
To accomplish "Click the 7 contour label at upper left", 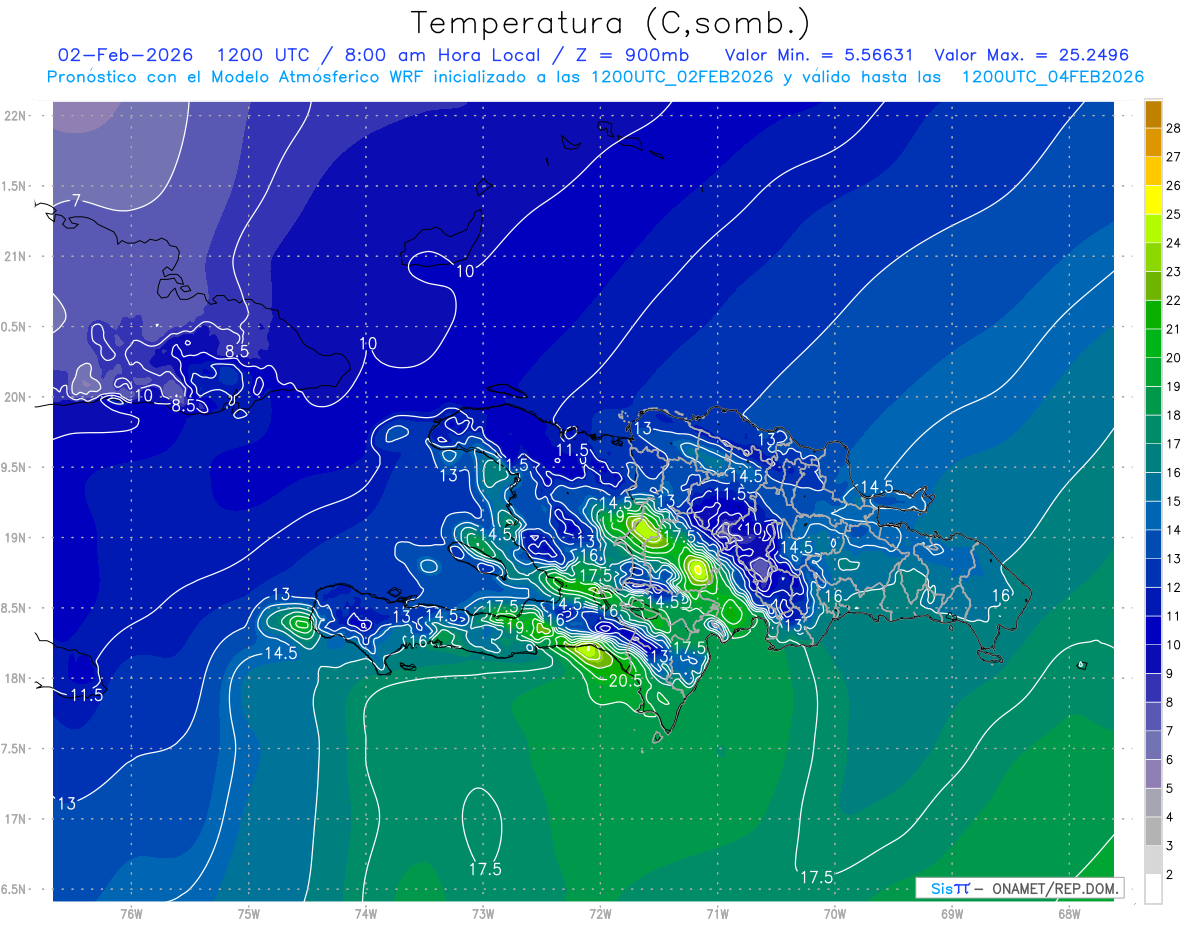I will click(76, 201).
